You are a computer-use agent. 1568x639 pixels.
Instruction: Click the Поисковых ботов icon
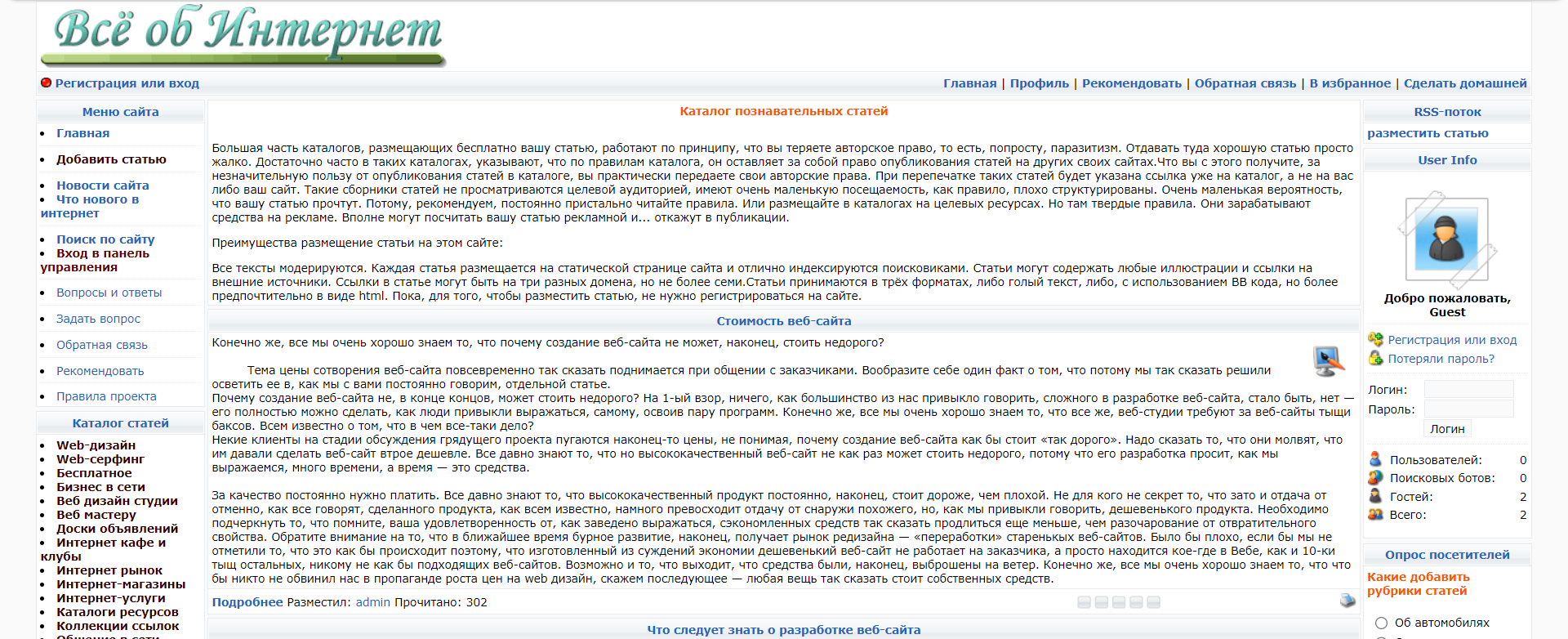(1376, 477)
